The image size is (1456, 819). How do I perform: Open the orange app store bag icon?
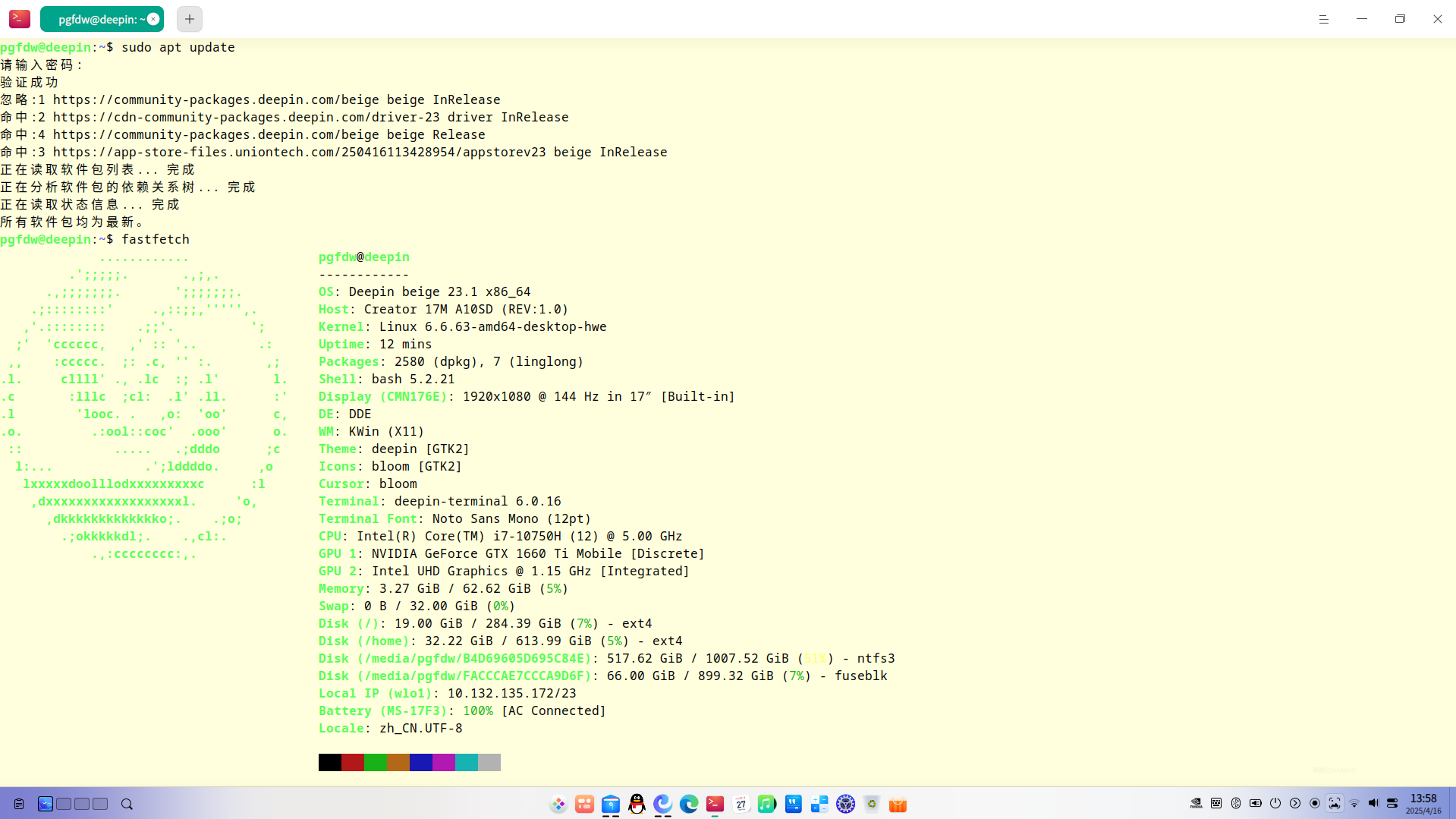[x=898, y=804]
